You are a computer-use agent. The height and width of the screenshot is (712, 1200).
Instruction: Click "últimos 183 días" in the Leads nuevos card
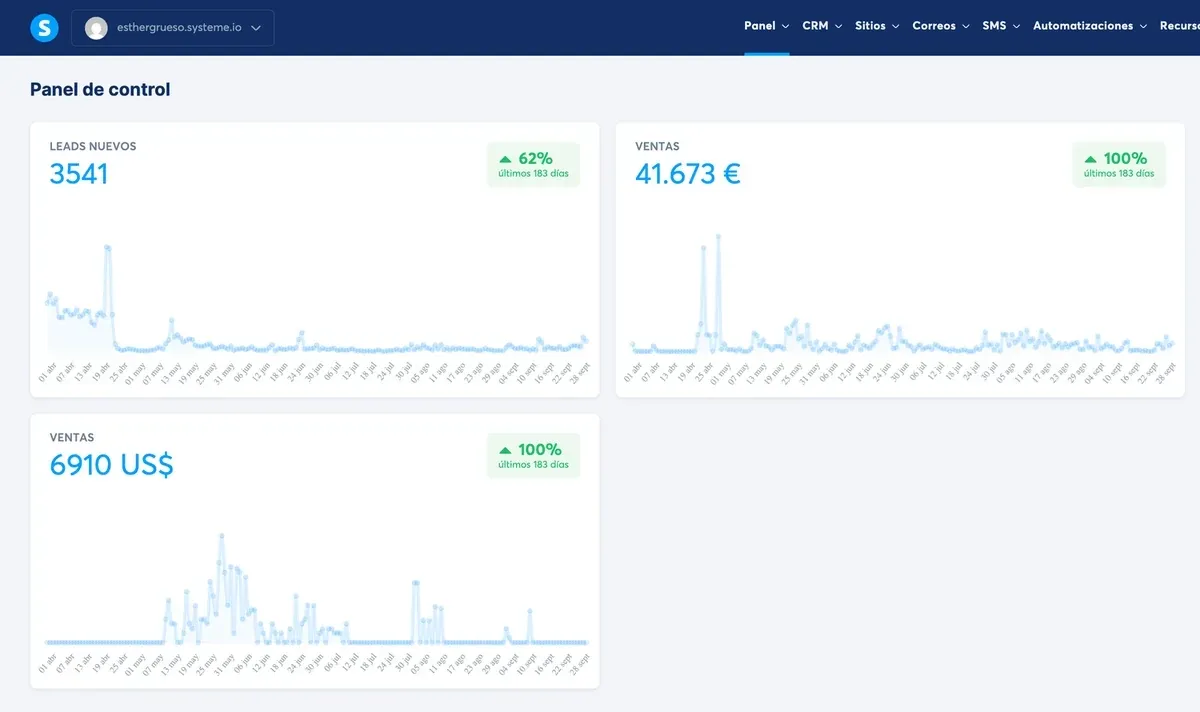click(533, 173)
